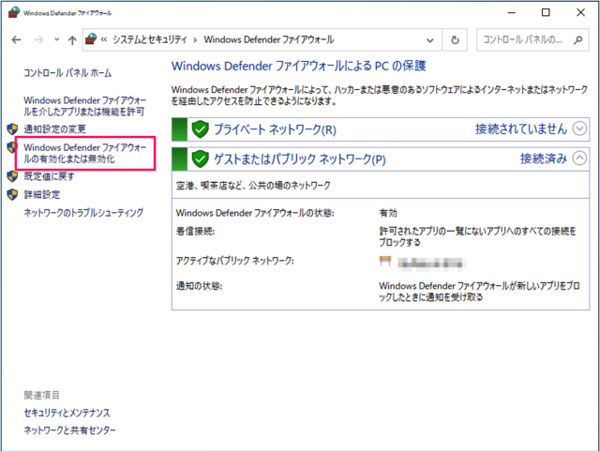
Task: Collapse the ゲストまたはパブリック ネットワーク section chevron
Action: (x=584, y=158)
